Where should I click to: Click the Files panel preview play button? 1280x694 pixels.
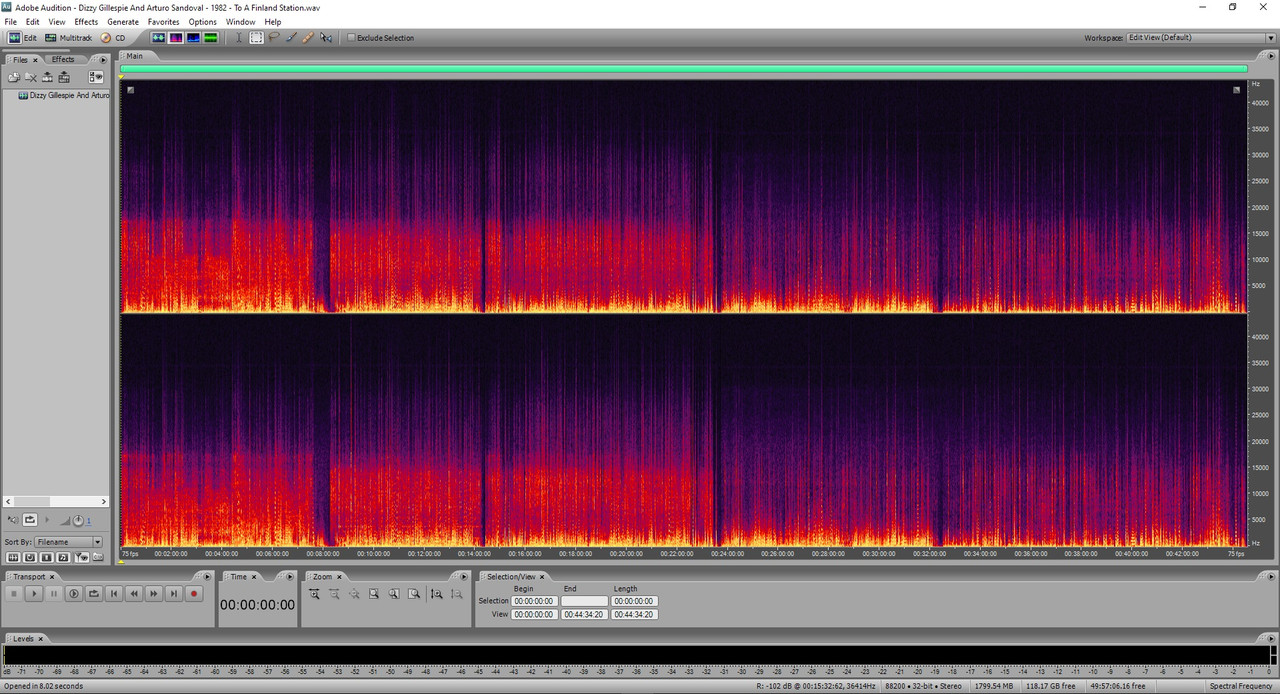pos(47,520)
